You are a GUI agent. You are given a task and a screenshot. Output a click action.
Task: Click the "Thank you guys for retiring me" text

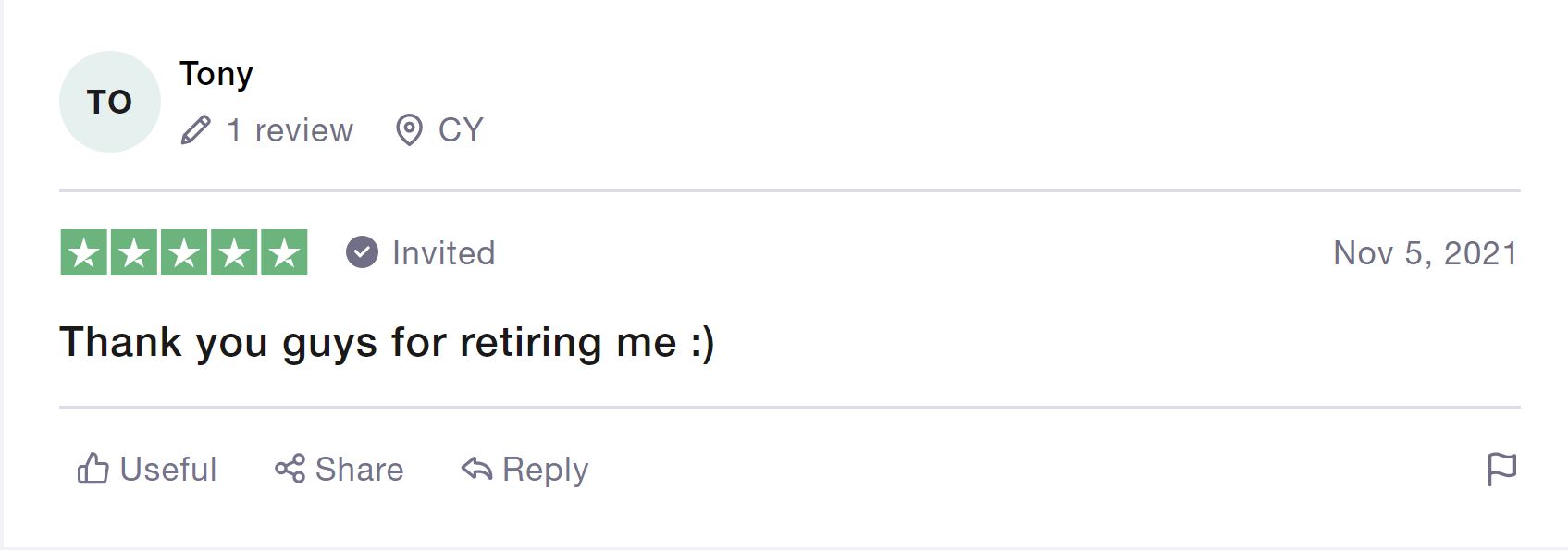tap(387, 342)
